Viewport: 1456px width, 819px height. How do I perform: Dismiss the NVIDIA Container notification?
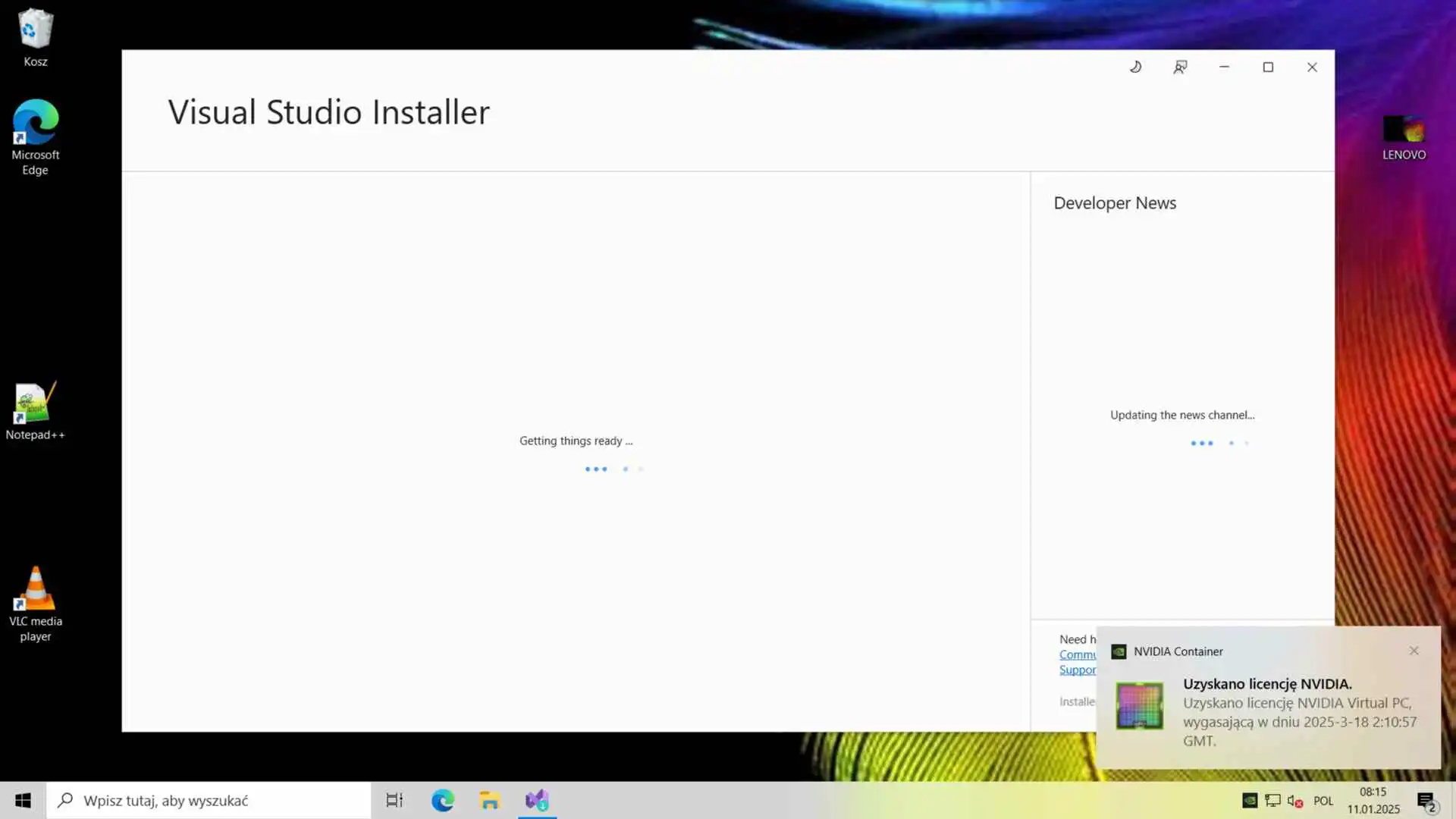(1414, 651)
